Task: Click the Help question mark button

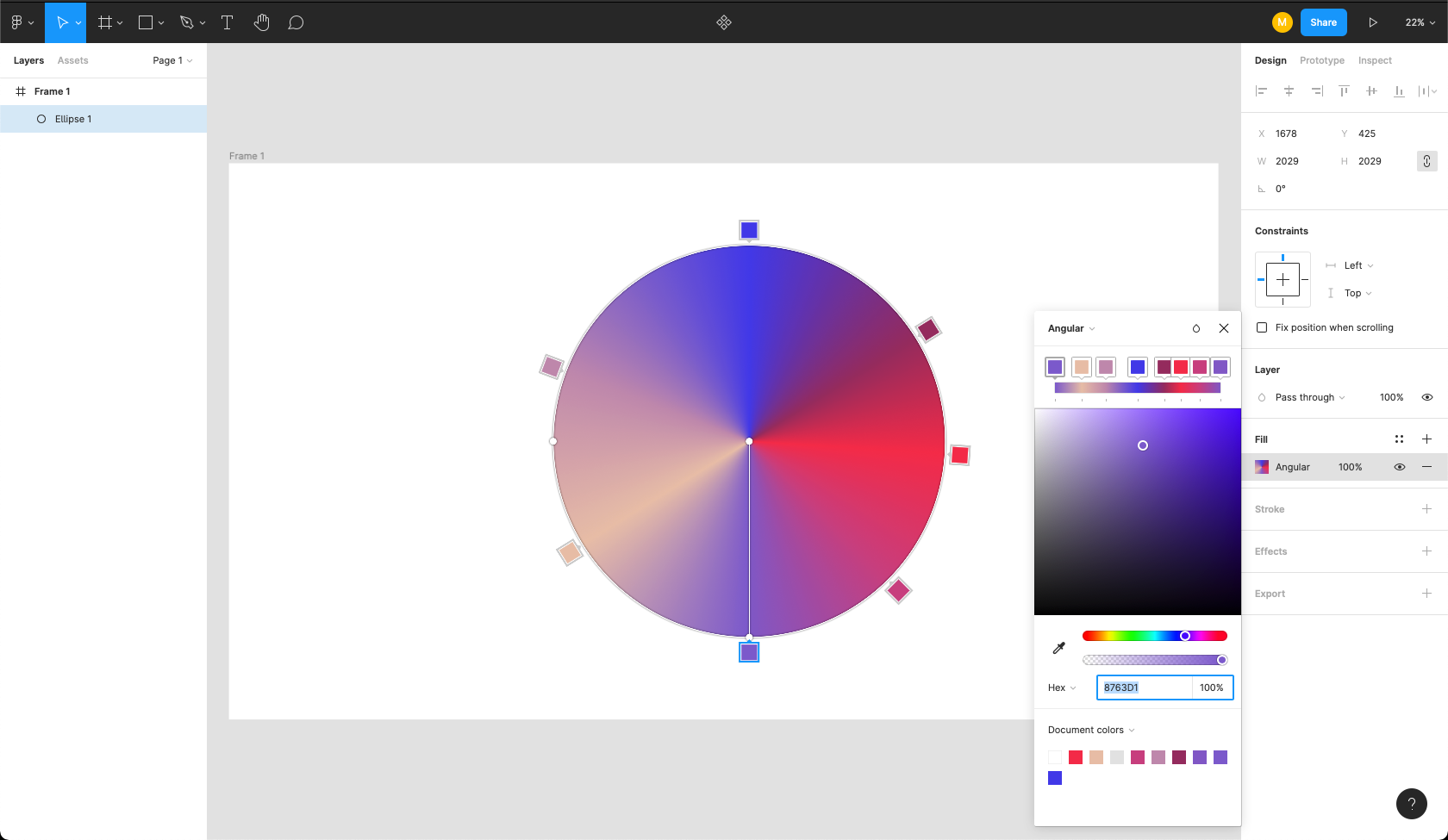Action: pos(1411,804)
